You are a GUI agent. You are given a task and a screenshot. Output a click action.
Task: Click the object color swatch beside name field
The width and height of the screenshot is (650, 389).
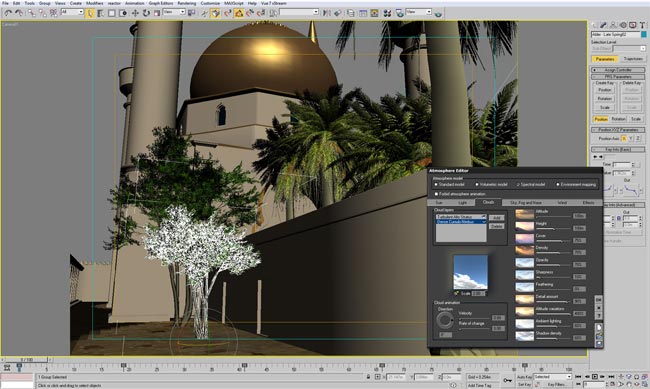click(x=644, y=34)
